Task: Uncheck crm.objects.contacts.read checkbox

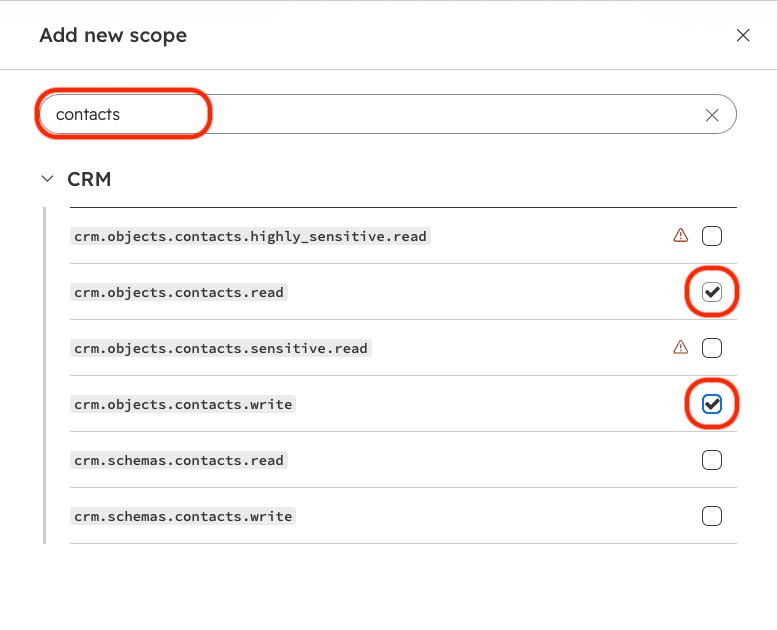Action: click(712, 292)
